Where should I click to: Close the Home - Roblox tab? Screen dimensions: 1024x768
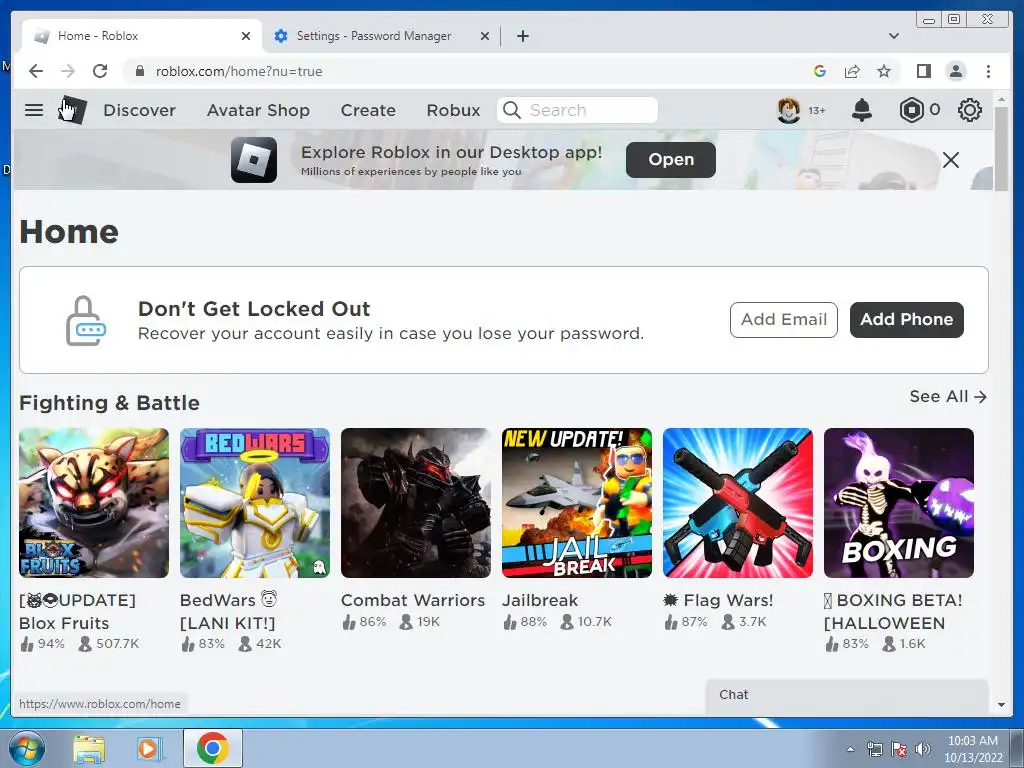[246, 36]
